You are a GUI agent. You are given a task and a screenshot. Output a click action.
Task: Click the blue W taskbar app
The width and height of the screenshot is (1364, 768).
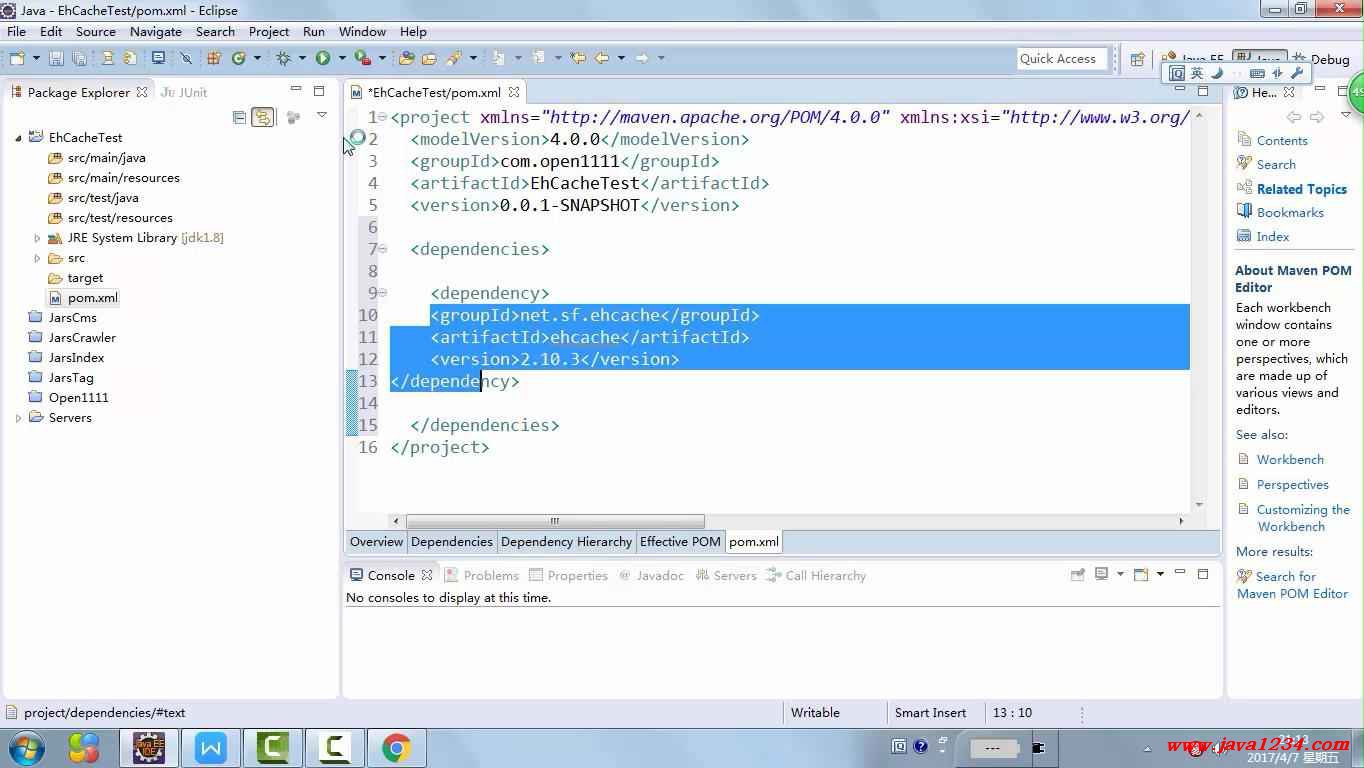pos(211,747)
